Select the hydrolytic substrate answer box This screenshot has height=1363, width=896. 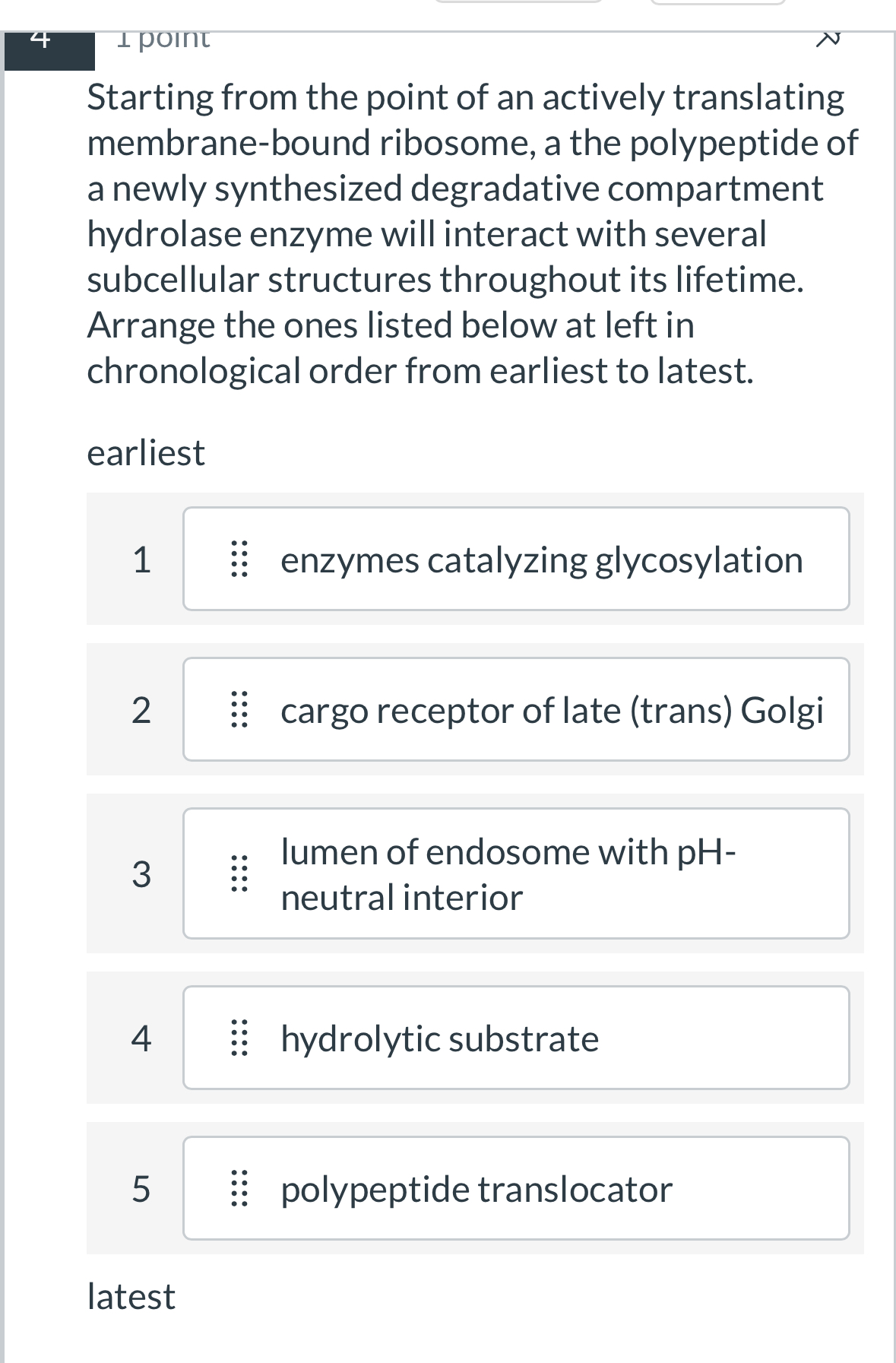(x=516, y=1038)
